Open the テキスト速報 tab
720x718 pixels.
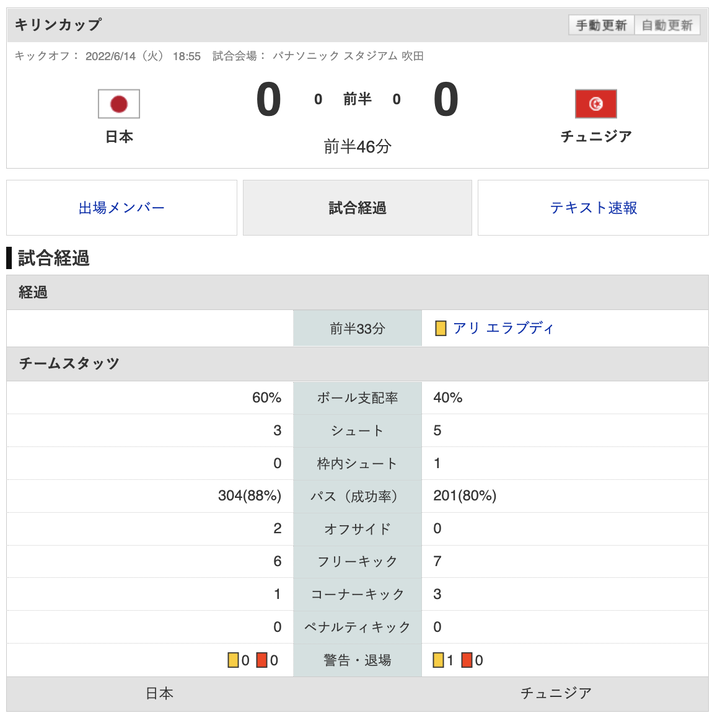(593, 208)
